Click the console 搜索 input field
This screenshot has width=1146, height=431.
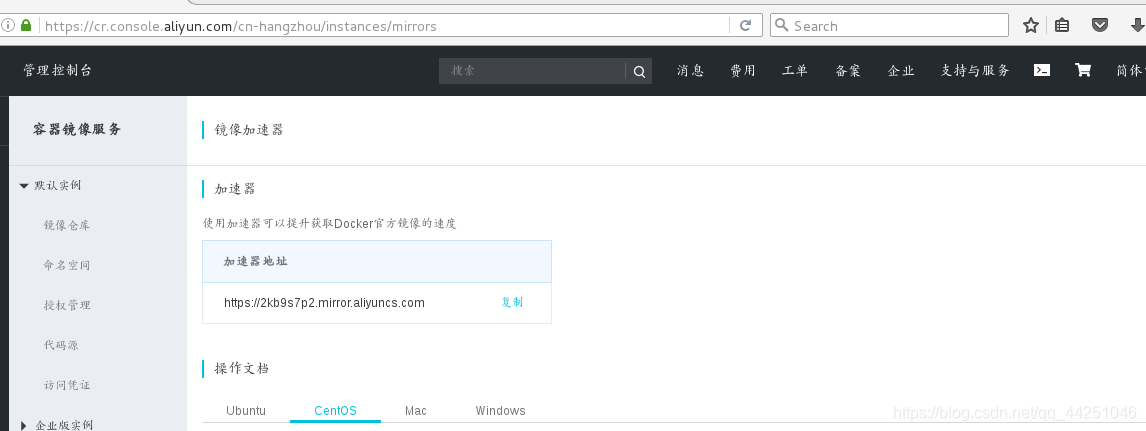pyautogui.click(x=532, y=71)
